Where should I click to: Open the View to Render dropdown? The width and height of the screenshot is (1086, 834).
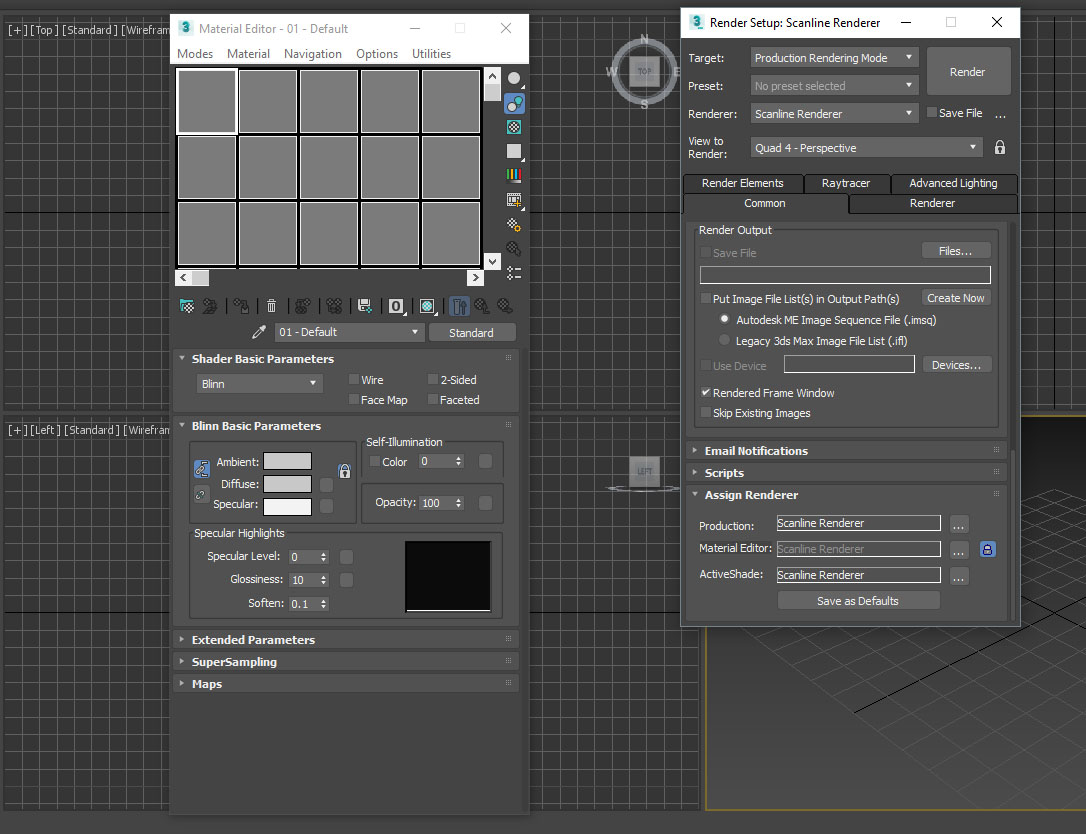point(866,146)
